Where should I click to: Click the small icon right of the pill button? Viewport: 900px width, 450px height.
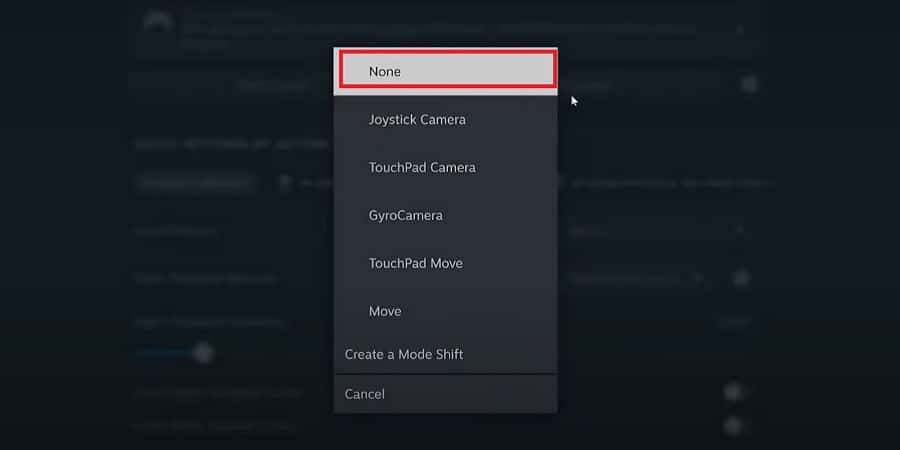point(285,183)
